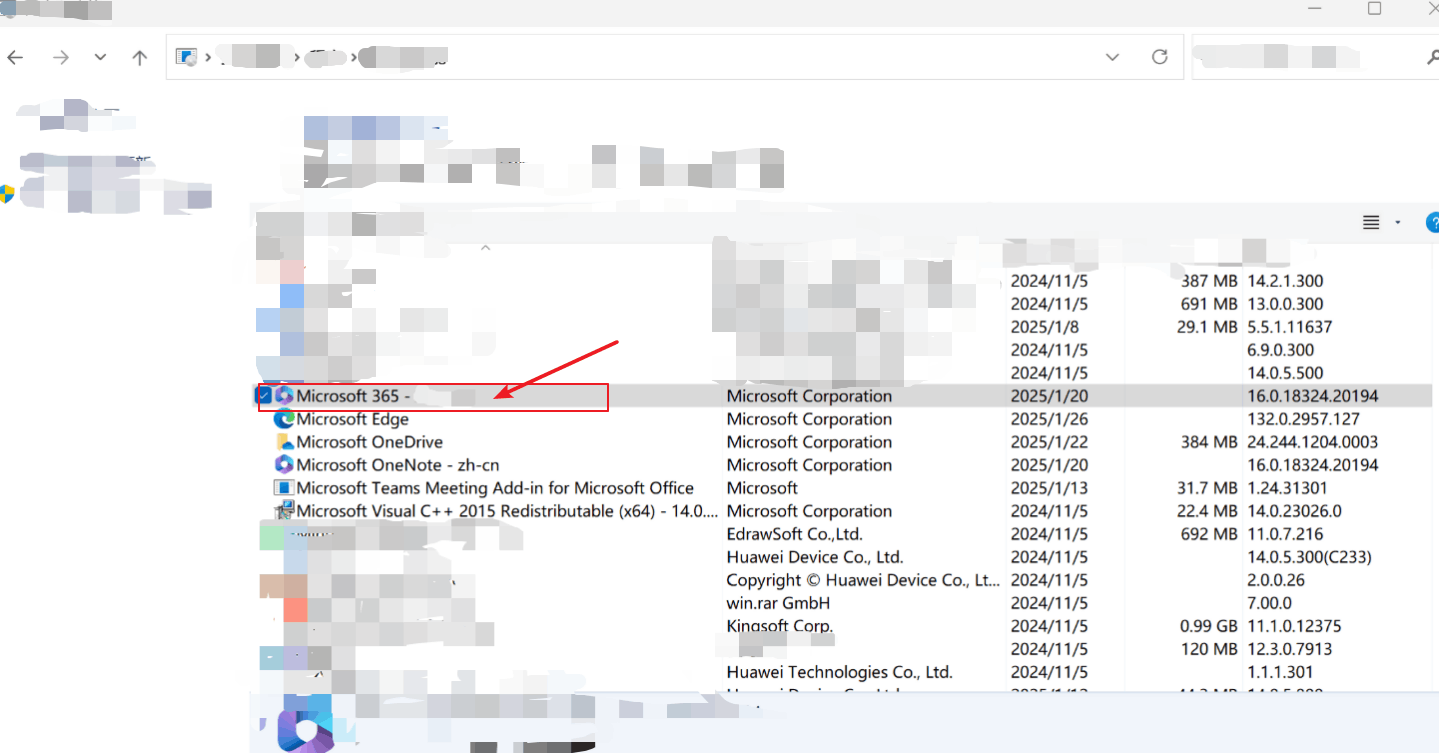1439x753 pixels.
Task: Click the Microsoft Edge program icon
Action: [x=284, y=419]
